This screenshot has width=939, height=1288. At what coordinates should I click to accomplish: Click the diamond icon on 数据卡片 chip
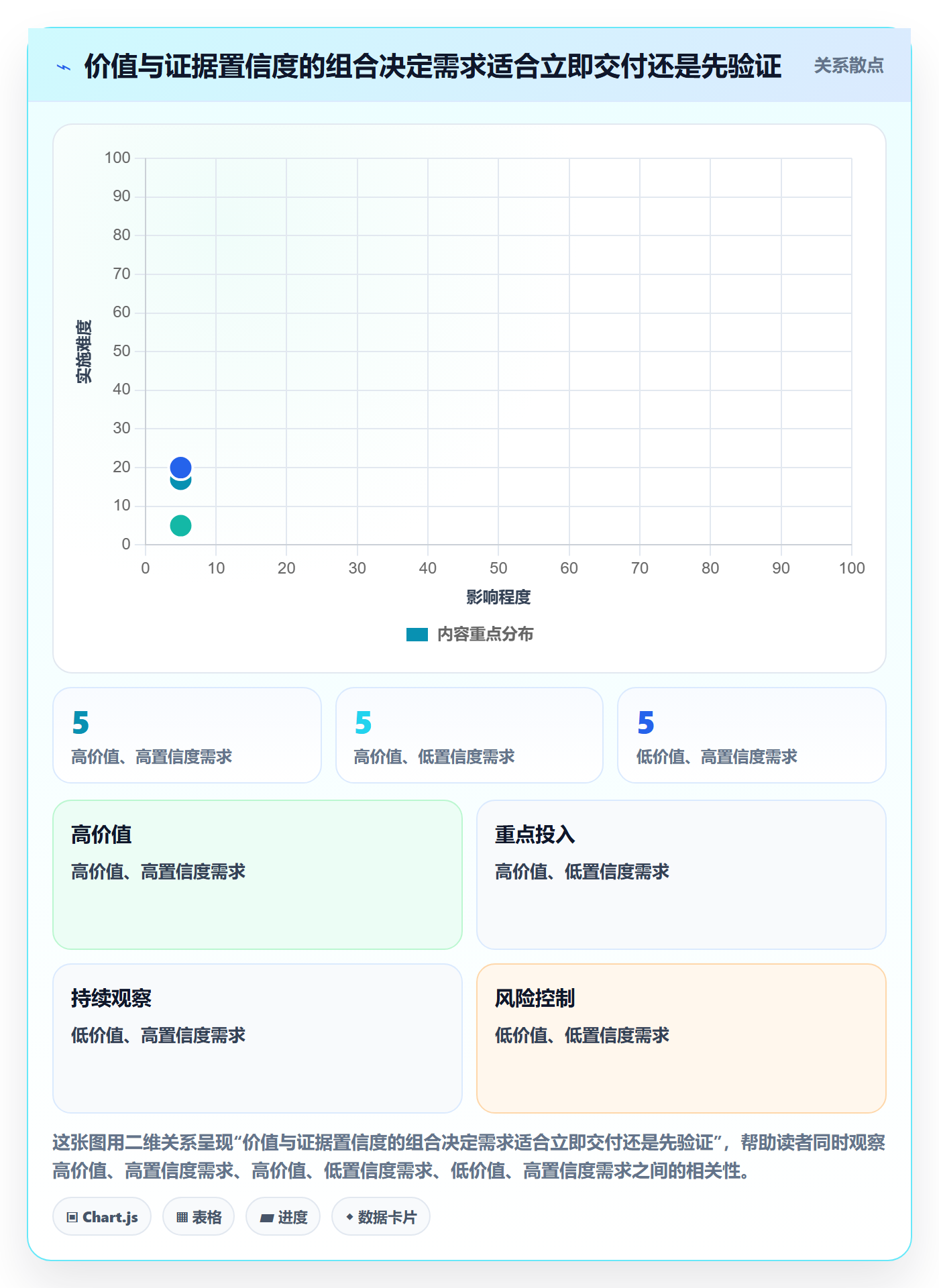point(349,1217)
